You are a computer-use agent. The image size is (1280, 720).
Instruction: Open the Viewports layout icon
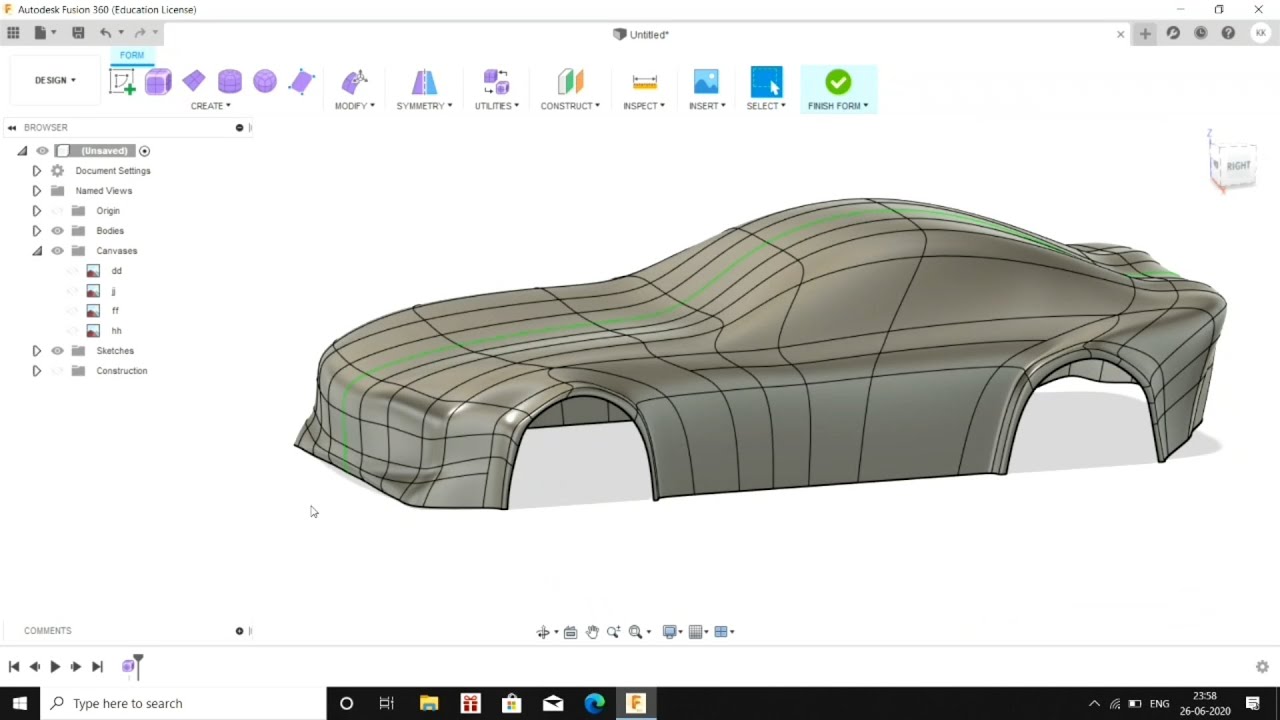(721, 632)
